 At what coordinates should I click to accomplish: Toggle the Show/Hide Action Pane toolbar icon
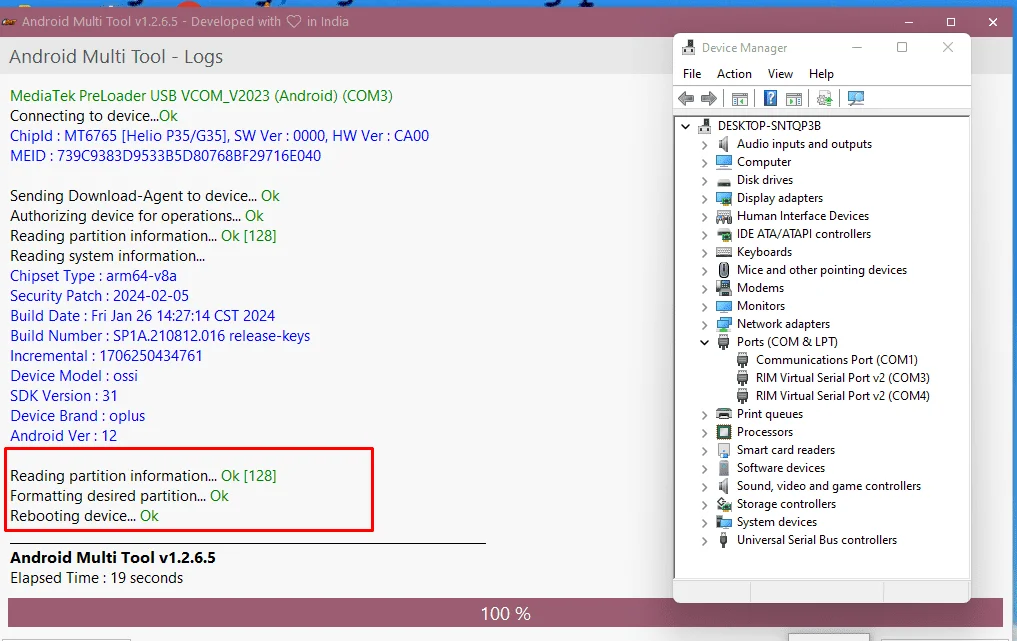(794, 99)
